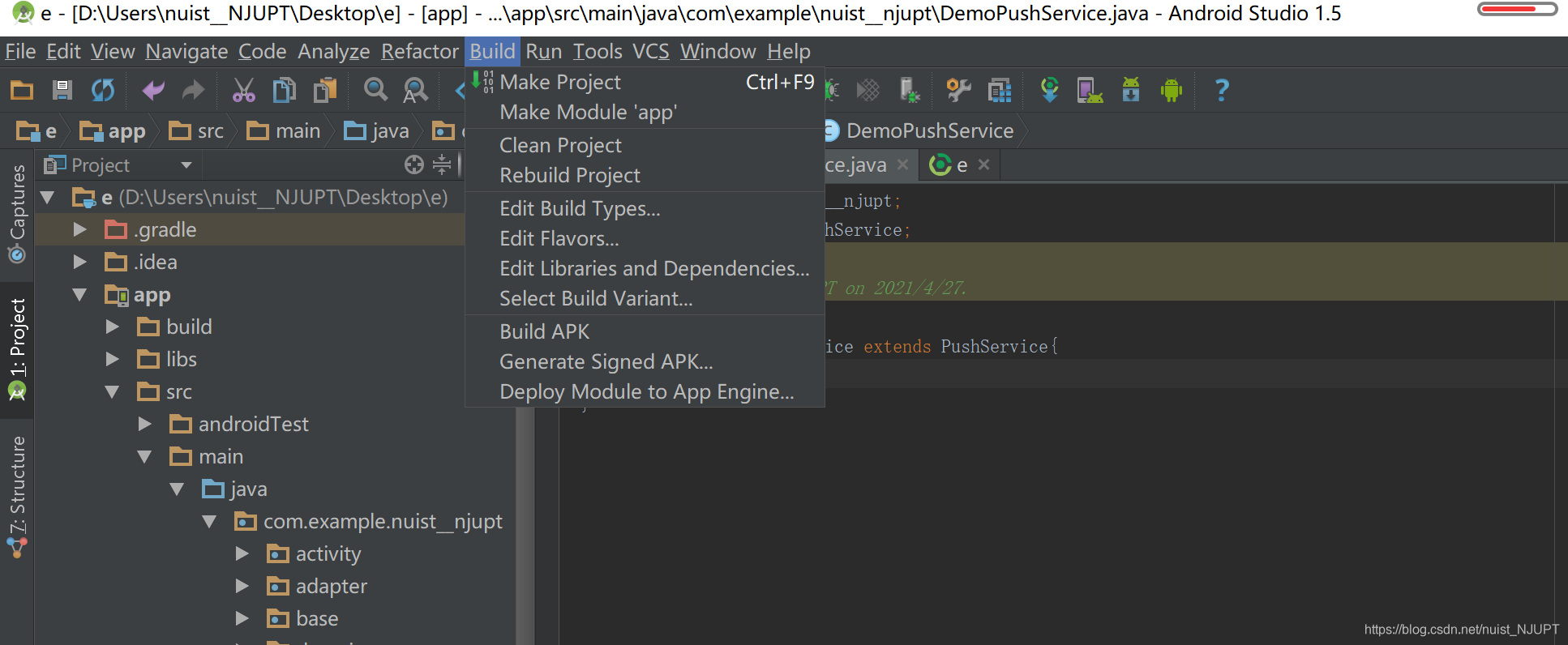Open the 7: Structure side tab
The width and height of the screenshot is (1568, 645).
coord(17,497)
